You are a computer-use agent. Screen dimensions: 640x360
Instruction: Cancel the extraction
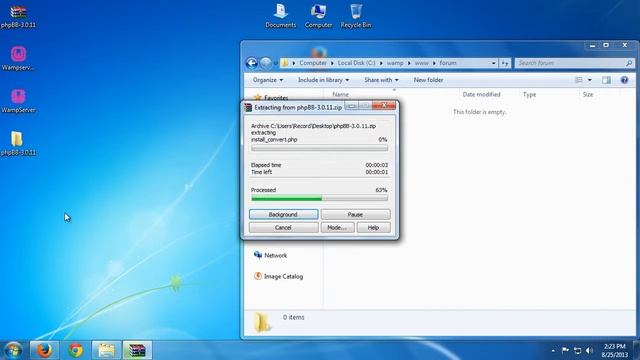tap(283, 227)
